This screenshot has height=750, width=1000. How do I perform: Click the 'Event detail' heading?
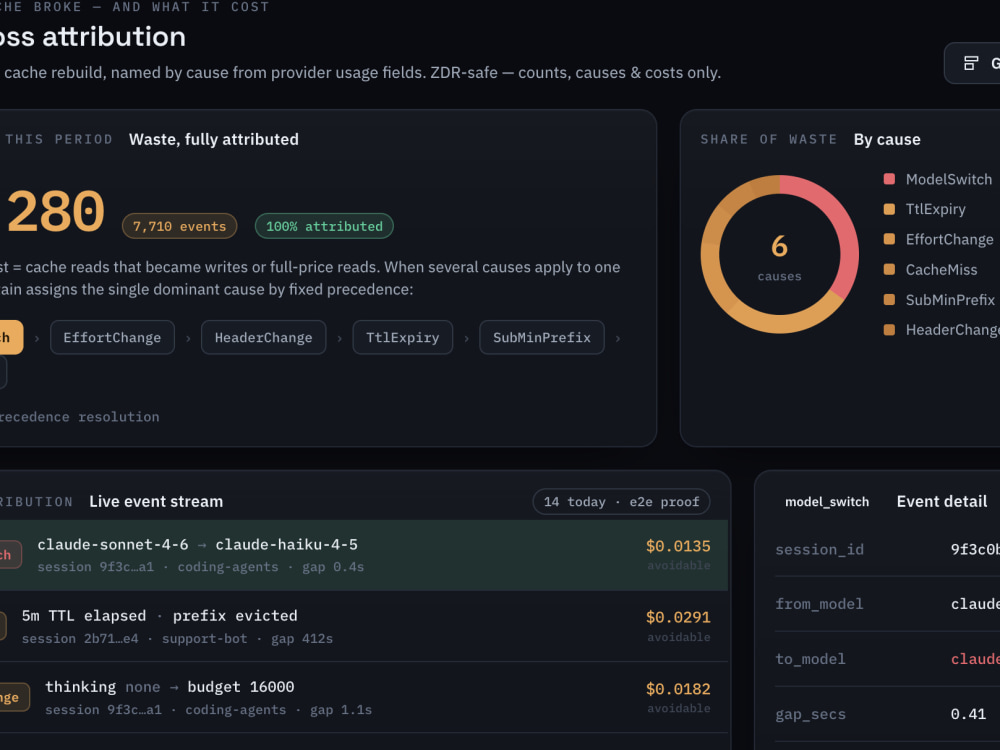942,502
